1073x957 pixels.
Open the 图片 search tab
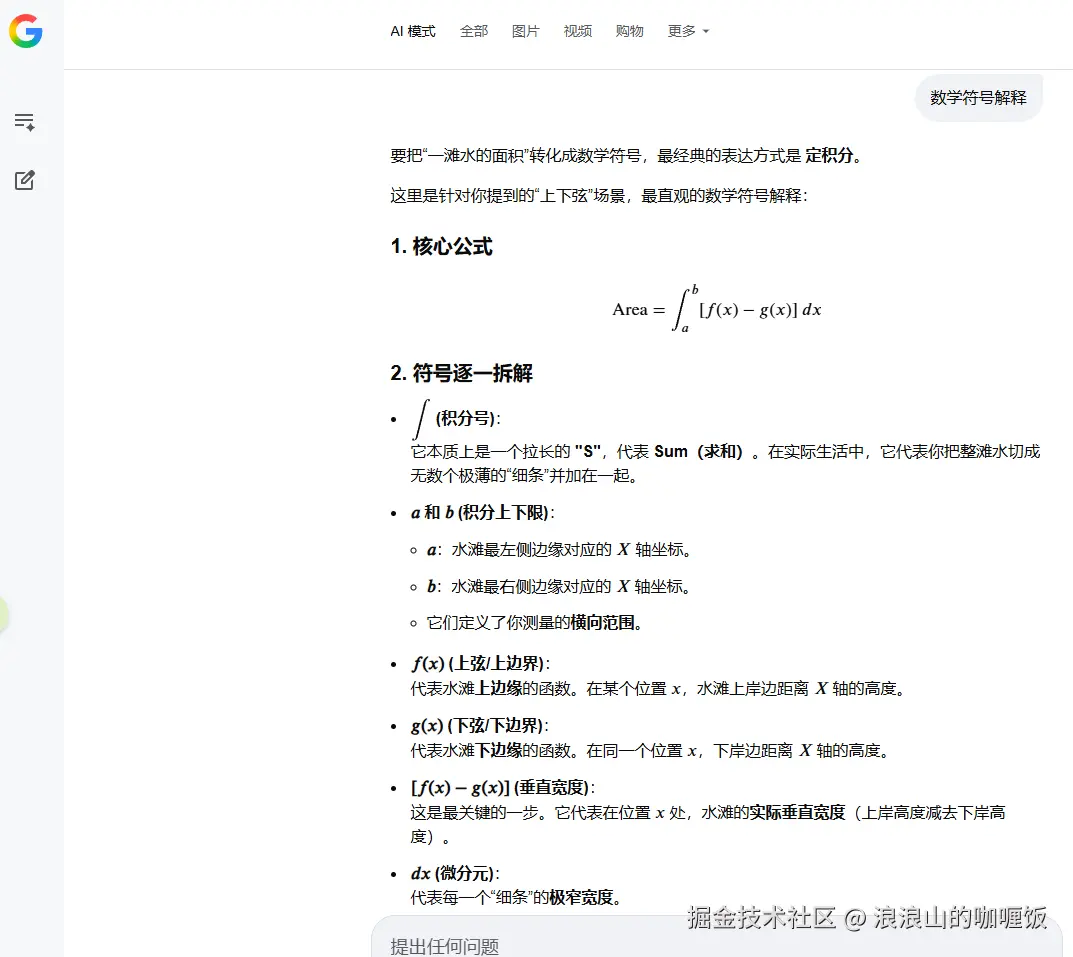(x=525, y=31)
